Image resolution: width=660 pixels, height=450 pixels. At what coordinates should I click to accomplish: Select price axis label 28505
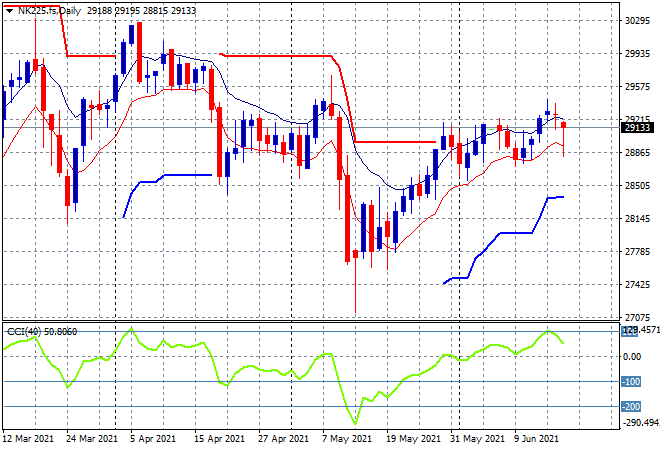[637, 185]
